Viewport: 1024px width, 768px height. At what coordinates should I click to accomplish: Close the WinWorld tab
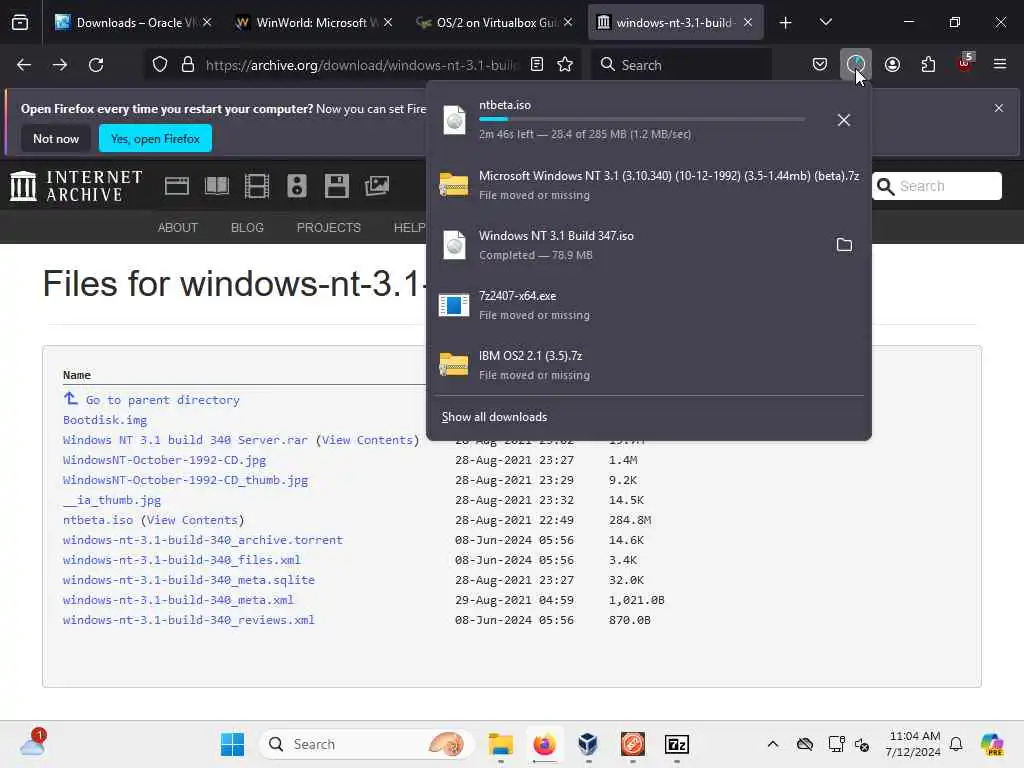click(x=388, y=23)
